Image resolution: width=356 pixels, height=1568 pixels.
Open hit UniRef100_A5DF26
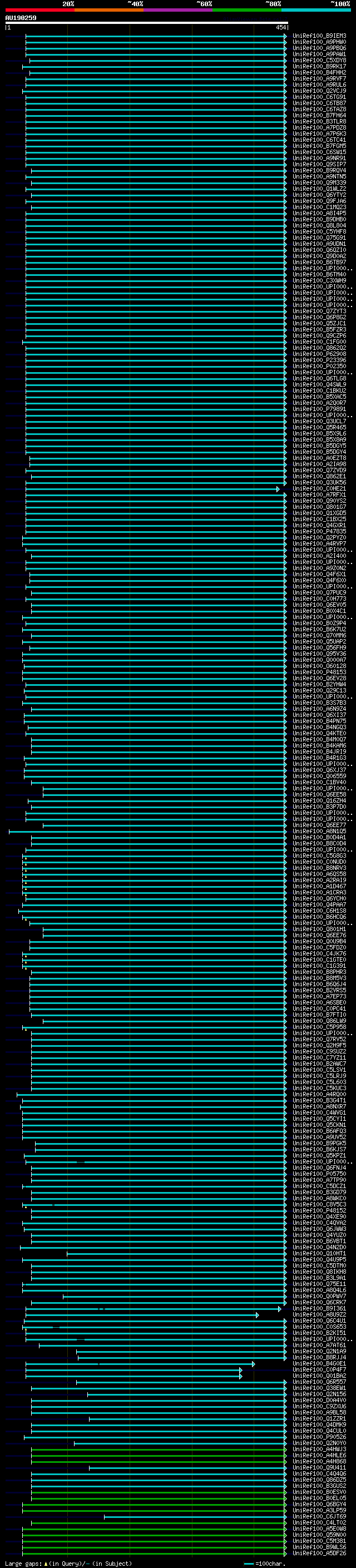tap(319, 1554)
